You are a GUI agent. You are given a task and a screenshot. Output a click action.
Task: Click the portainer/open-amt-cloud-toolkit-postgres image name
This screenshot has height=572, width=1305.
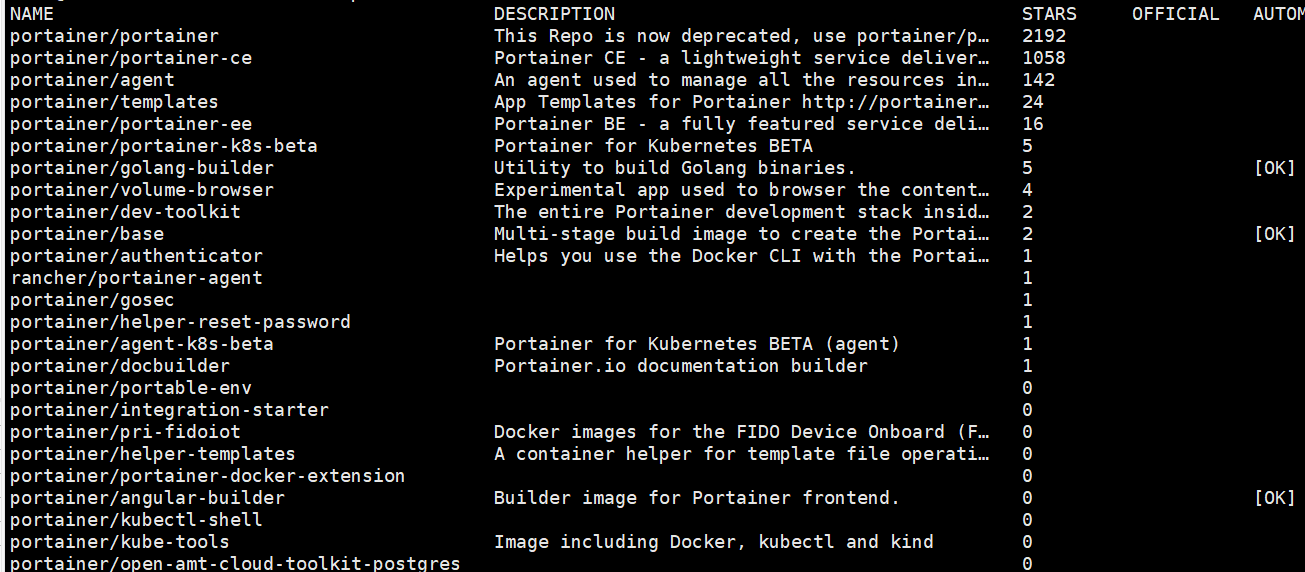coord(235,564)
